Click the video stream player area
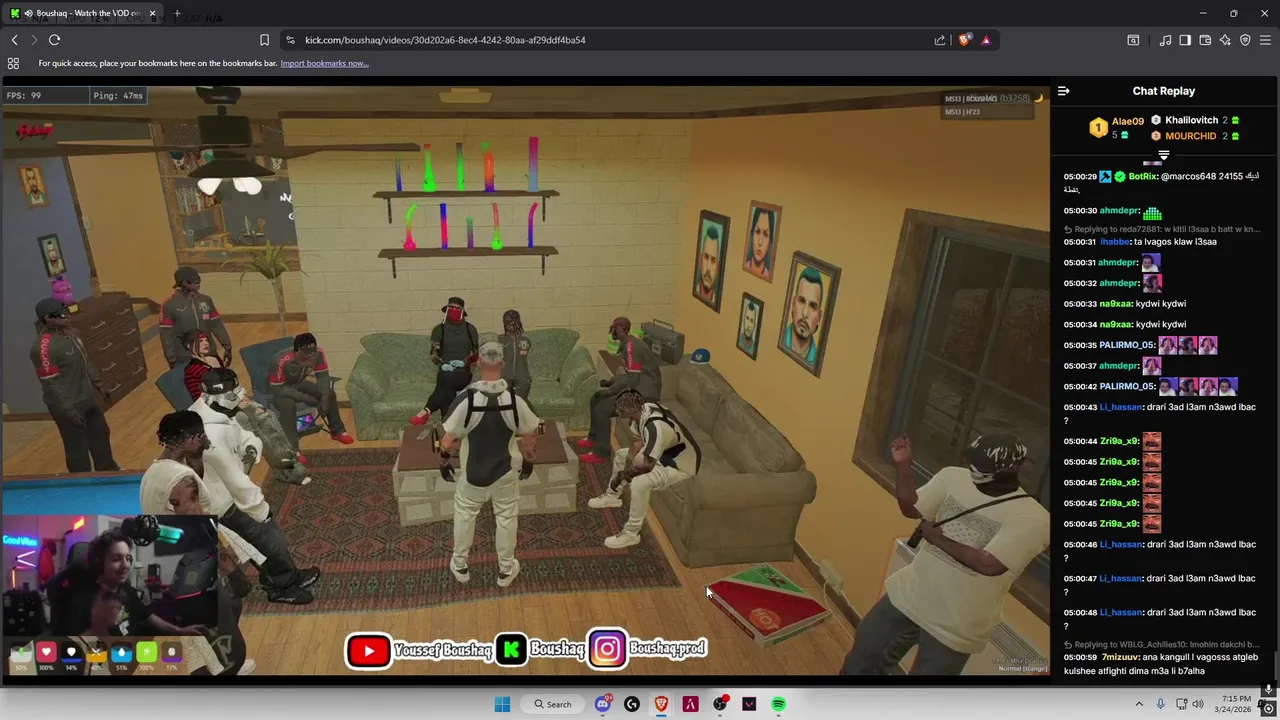 tap(525, 380)
